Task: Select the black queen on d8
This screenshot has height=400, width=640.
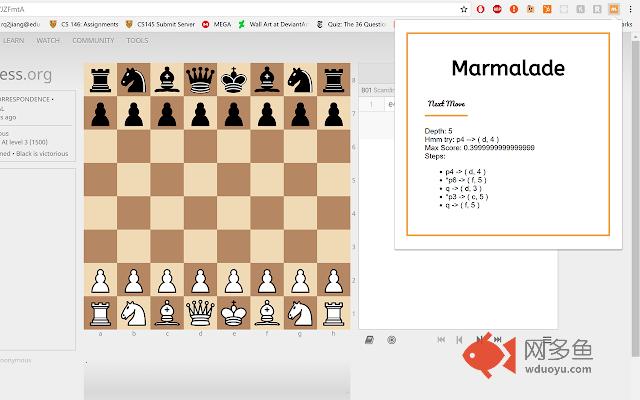Action: pyautogui.click(x=200, y=80)
